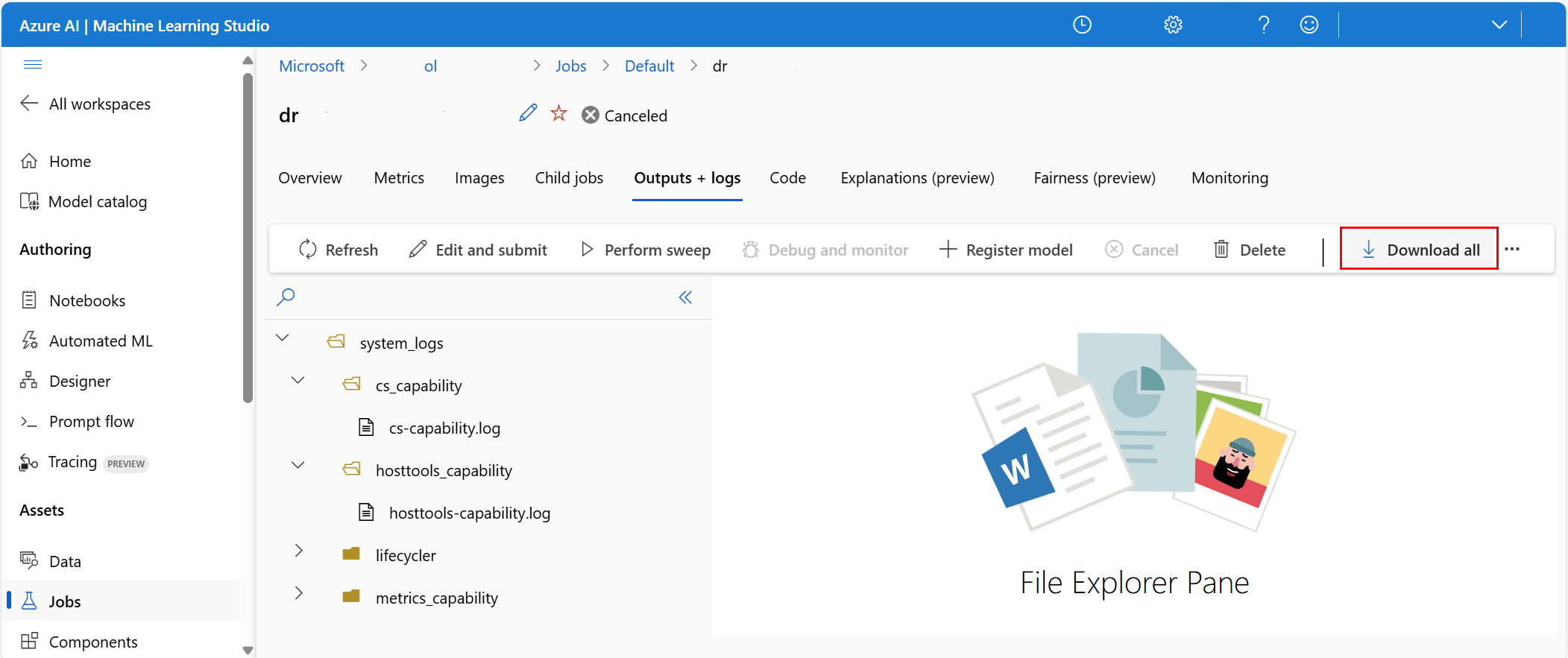
Task: Collapse file tree with double chevron
Action: click(x=685, y=298)
